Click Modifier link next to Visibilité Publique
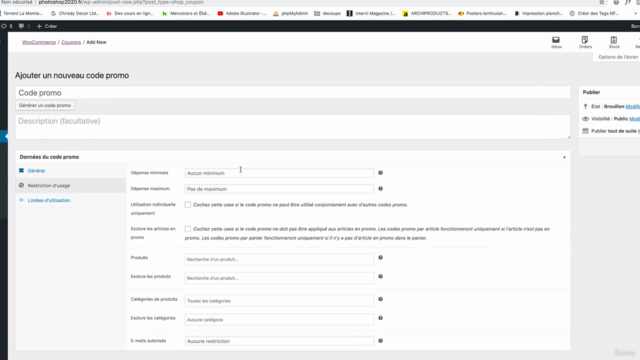 [634, 119]
